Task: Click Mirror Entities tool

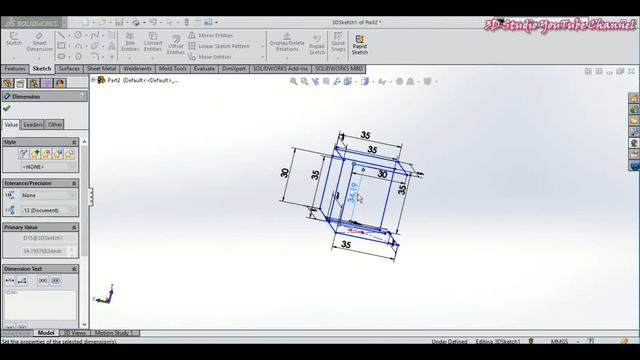Action: pos(211,36)
